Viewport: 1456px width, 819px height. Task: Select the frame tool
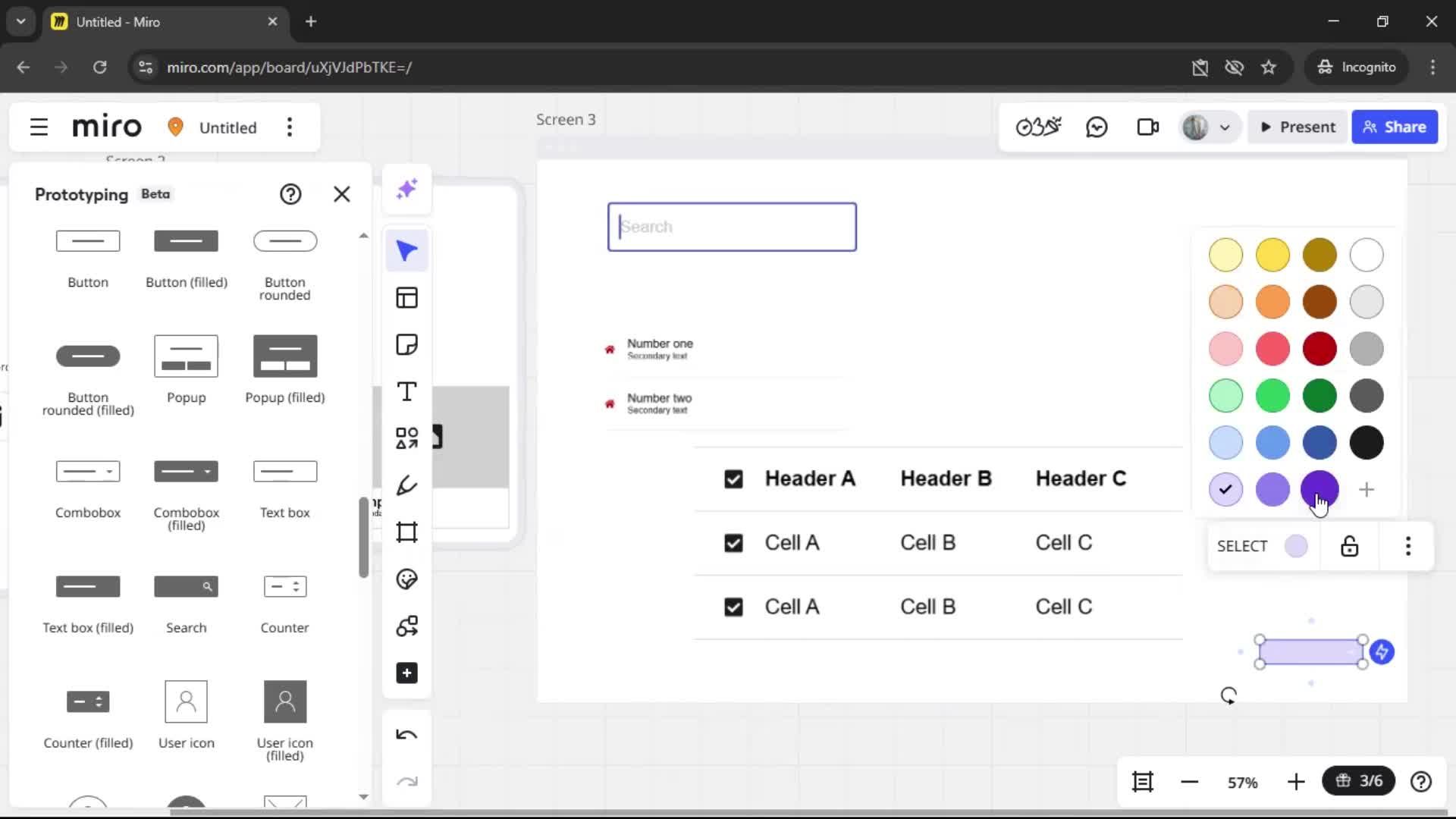click(x=407, y=532)
